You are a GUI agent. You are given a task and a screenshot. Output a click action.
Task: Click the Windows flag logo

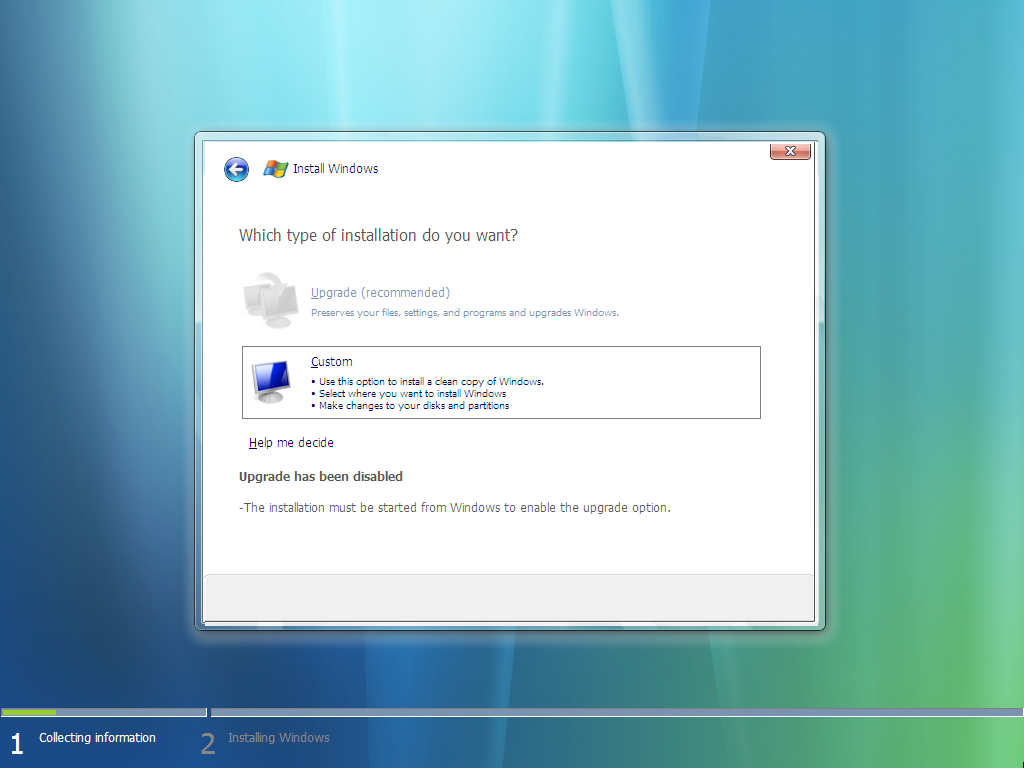tap(276, 168)
